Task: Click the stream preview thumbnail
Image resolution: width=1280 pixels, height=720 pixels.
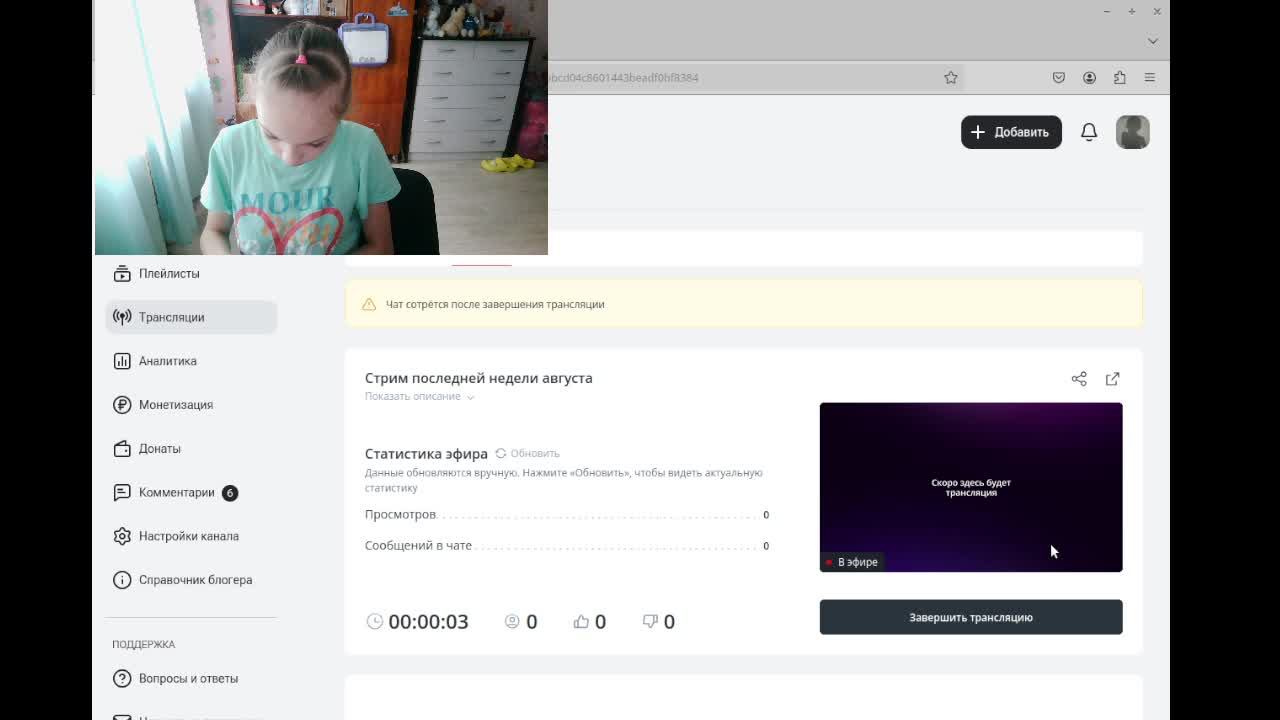Action: point(971,487)
